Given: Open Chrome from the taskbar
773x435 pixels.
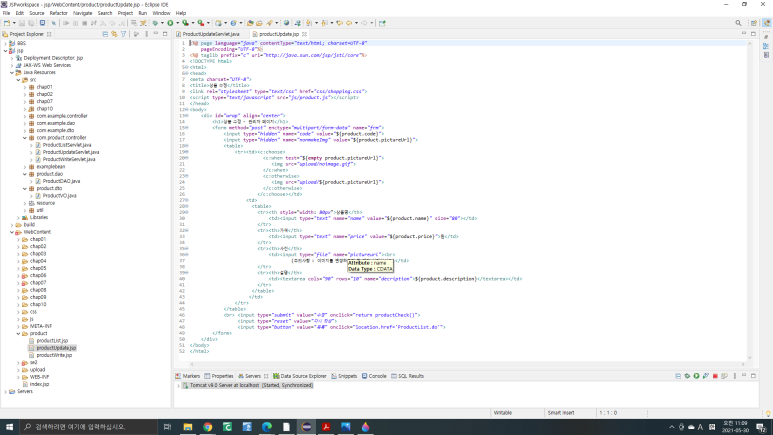Looking at the screenshot, I should pyautogui.click(x=208, y=427).
